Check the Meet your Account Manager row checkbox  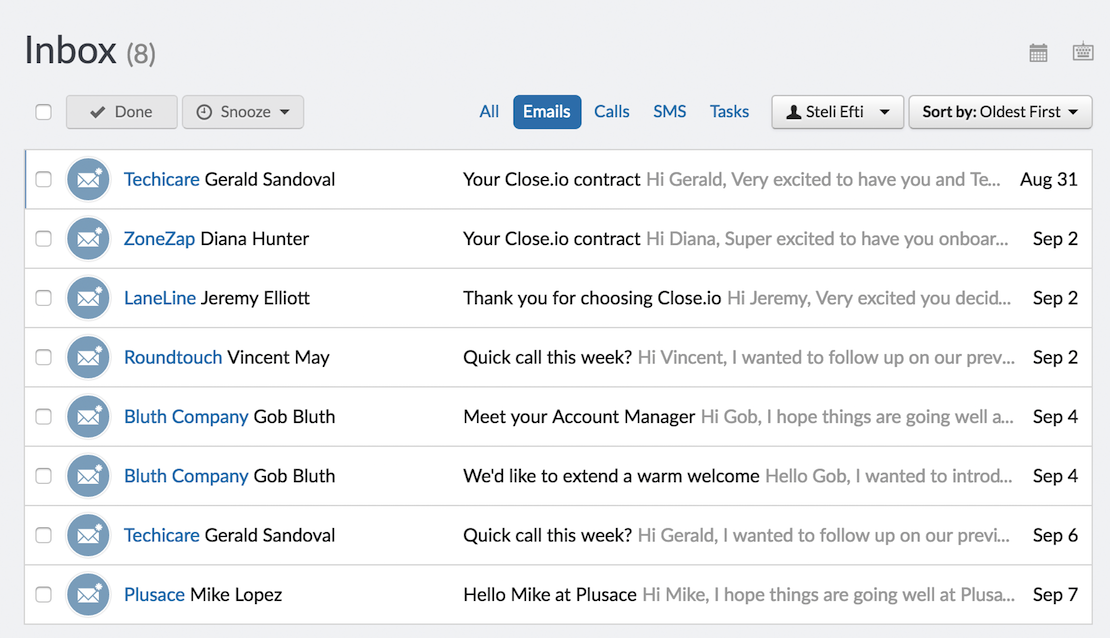(x=43, y=416)
